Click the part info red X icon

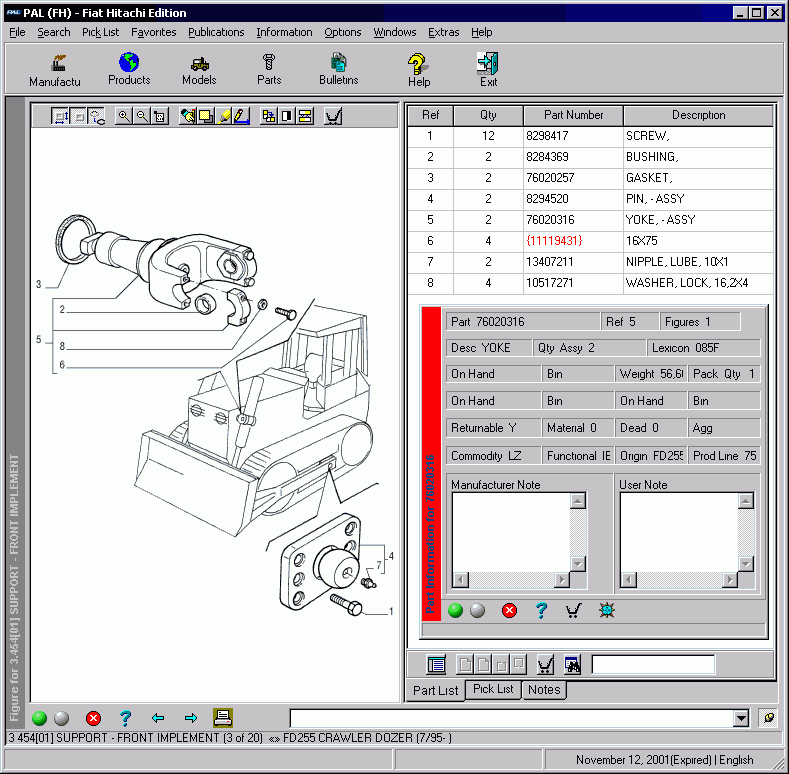tap(509, 610)
